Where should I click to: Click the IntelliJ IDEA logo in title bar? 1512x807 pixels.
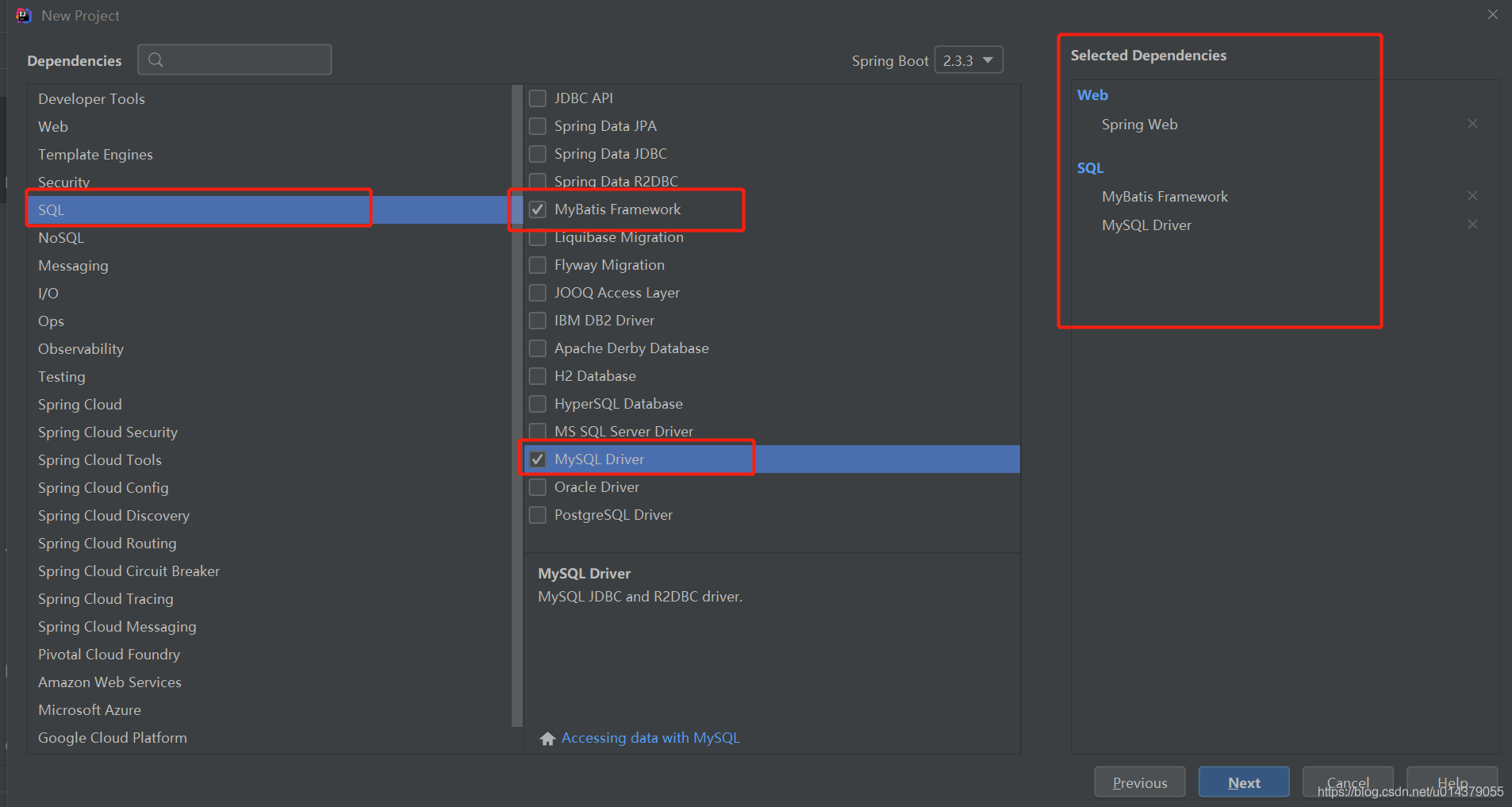[x=24, y=15]
